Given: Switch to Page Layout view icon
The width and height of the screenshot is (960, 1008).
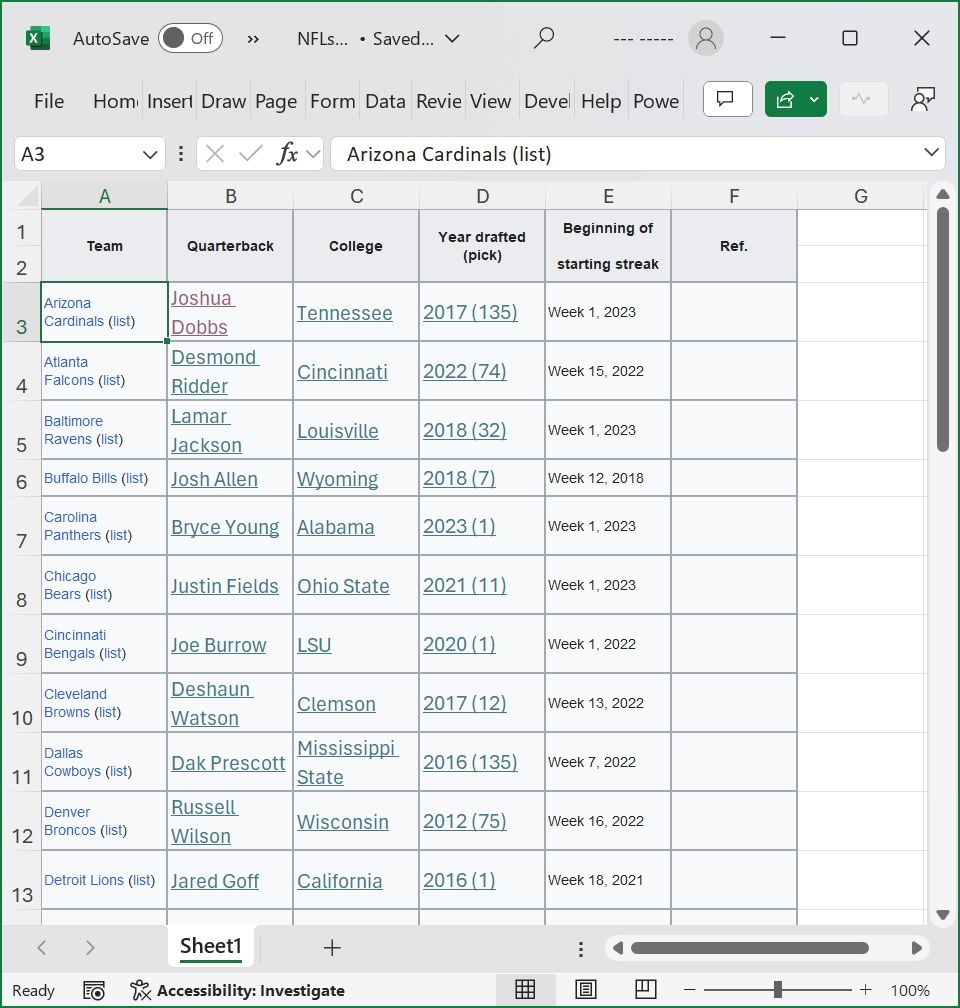Looking at the screenshot, I should coord(586,990).
